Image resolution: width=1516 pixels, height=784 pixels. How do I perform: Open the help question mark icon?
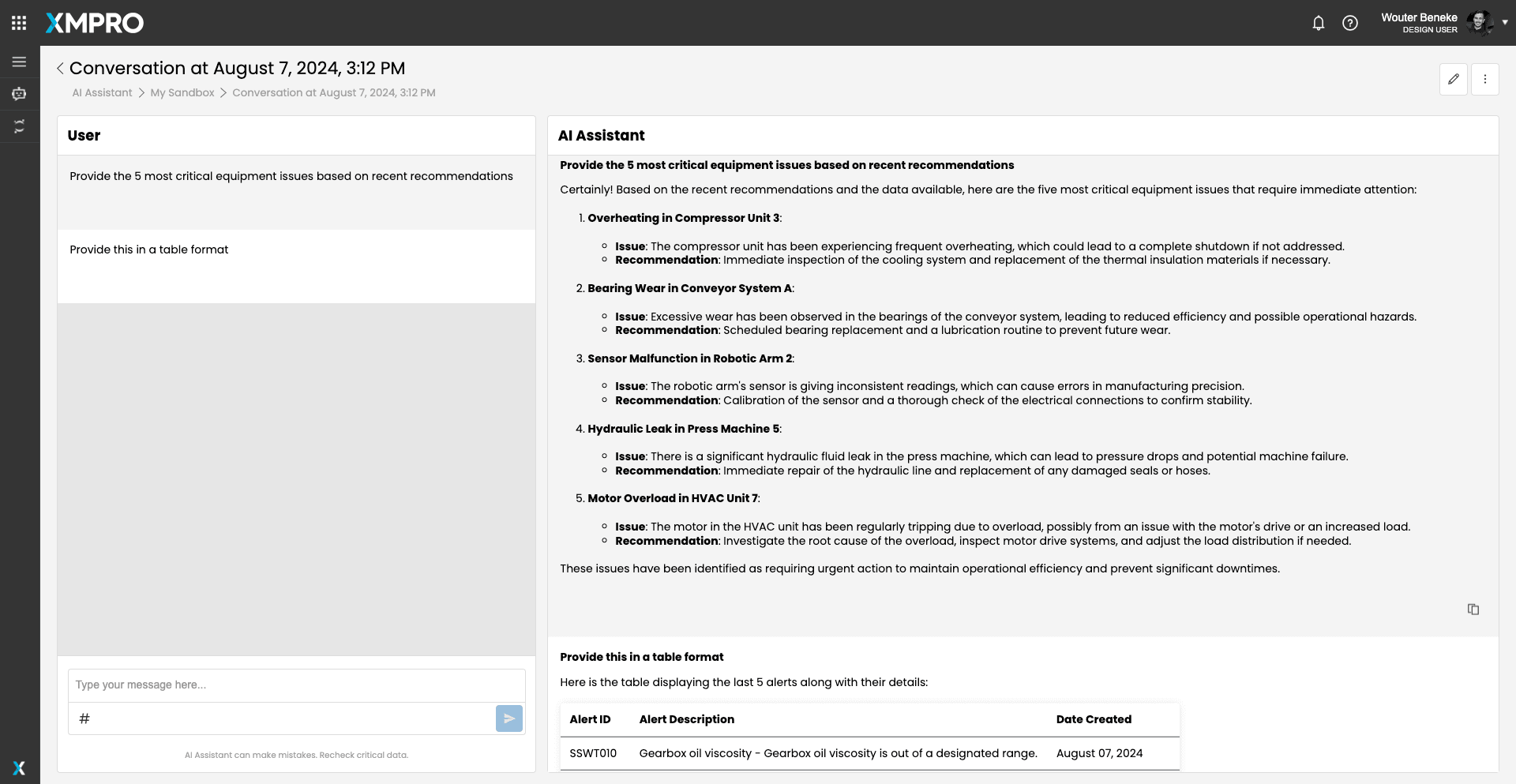1350,23
